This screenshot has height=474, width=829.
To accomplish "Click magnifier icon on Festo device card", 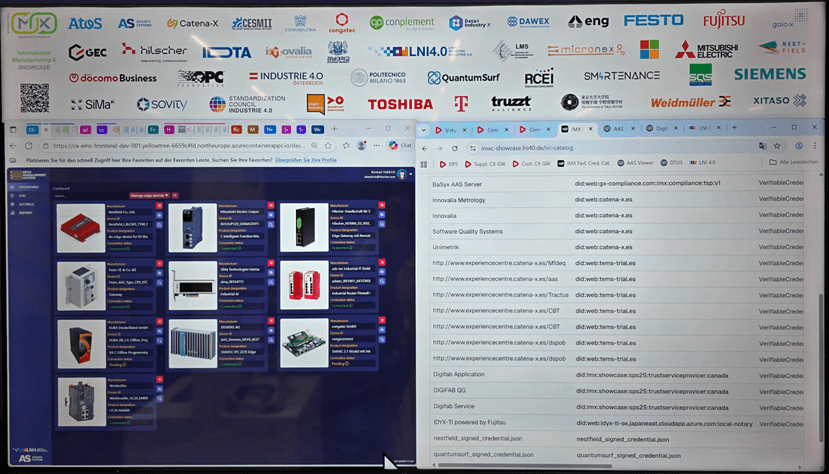I will coord(159,283).
